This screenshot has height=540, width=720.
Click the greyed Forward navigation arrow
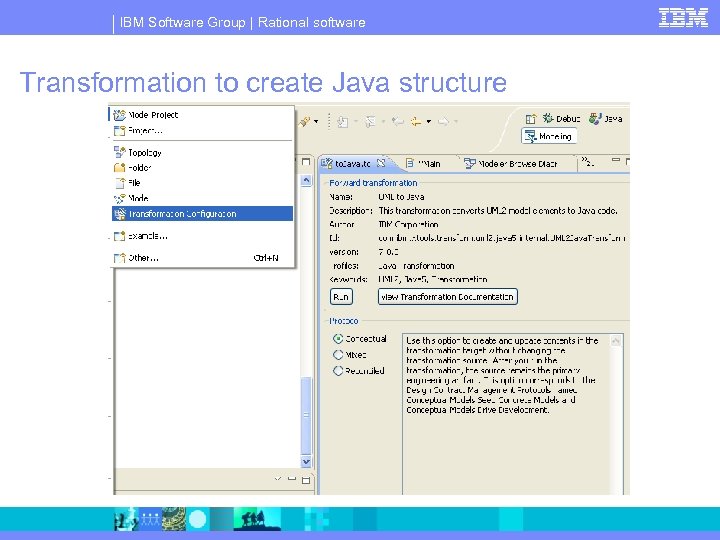click(x=443, y=122)
